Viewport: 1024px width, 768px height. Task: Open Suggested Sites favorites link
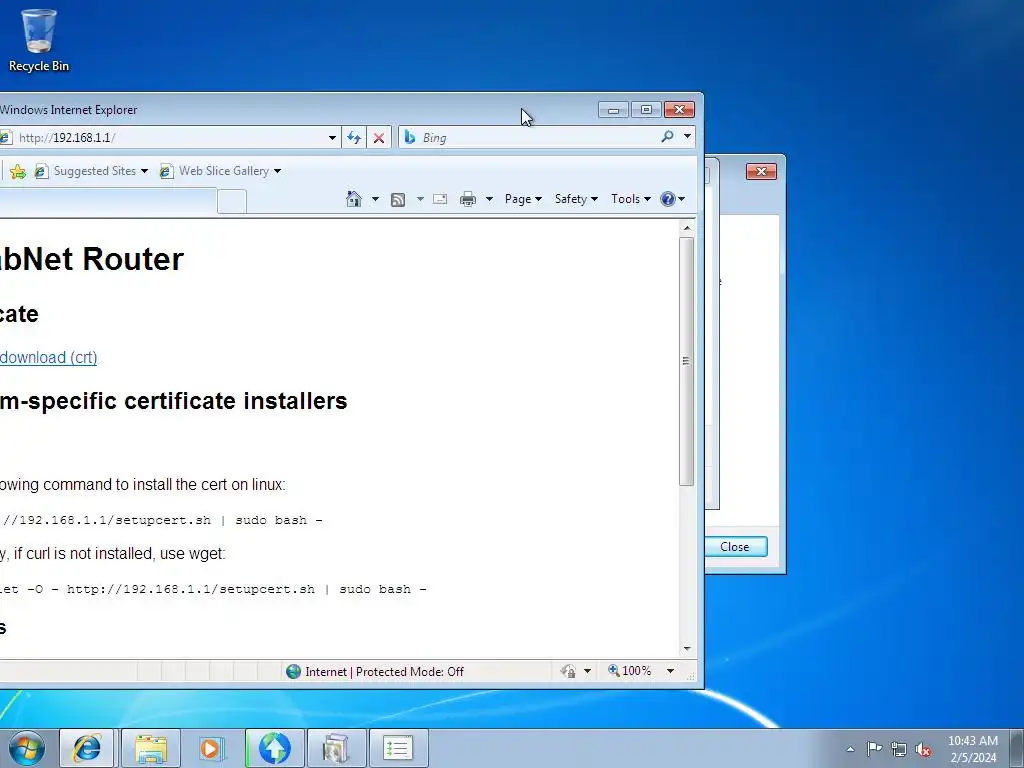[86, 171]
